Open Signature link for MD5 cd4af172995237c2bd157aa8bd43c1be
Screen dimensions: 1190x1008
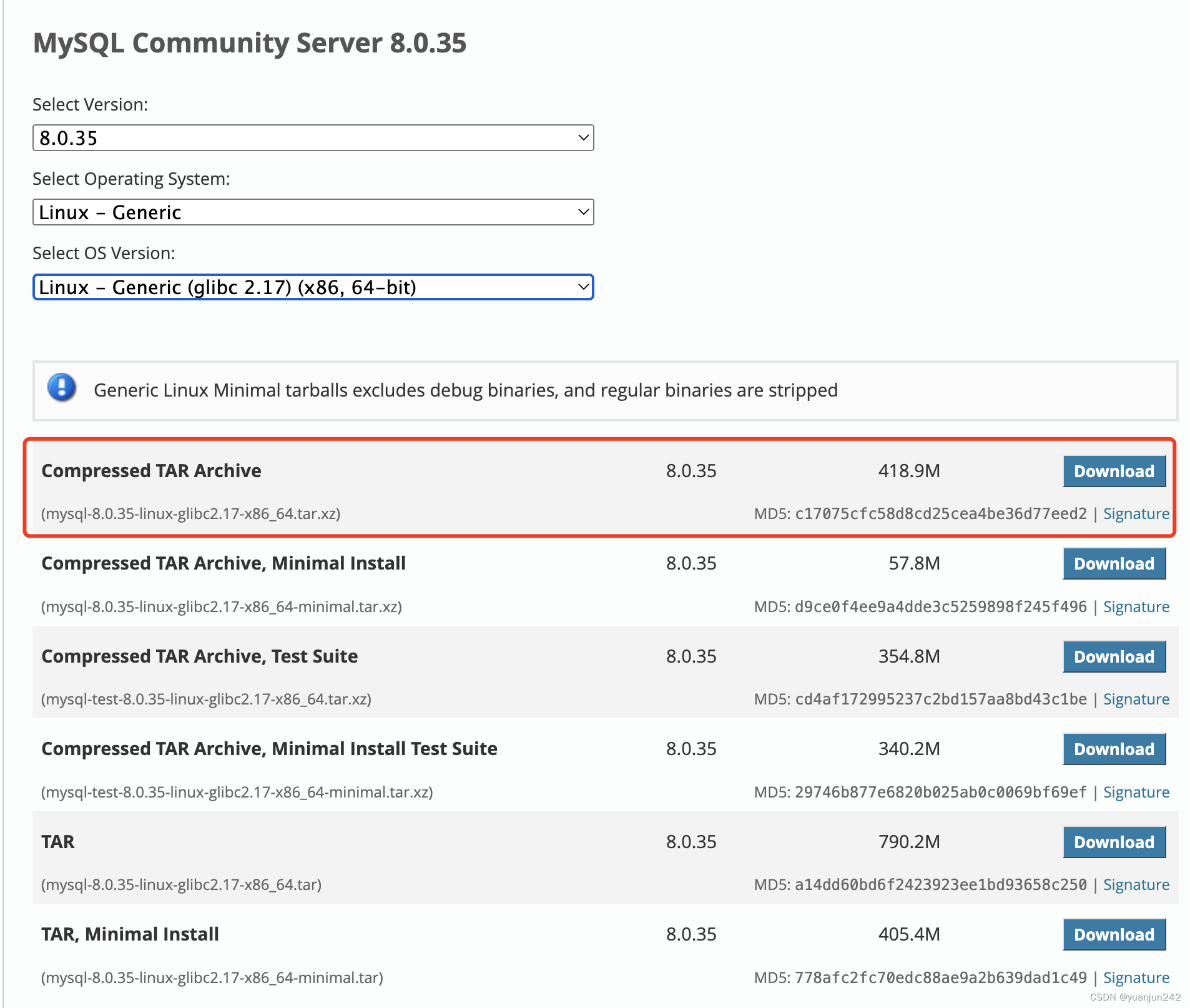pyautogui.click(x=1136, y=699)
